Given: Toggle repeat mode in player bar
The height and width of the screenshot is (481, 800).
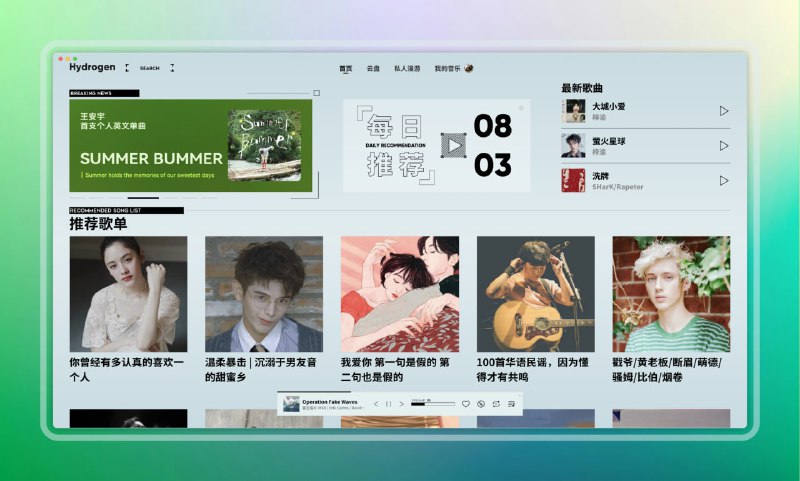Looking at the screenshot, I should point(496,404).
